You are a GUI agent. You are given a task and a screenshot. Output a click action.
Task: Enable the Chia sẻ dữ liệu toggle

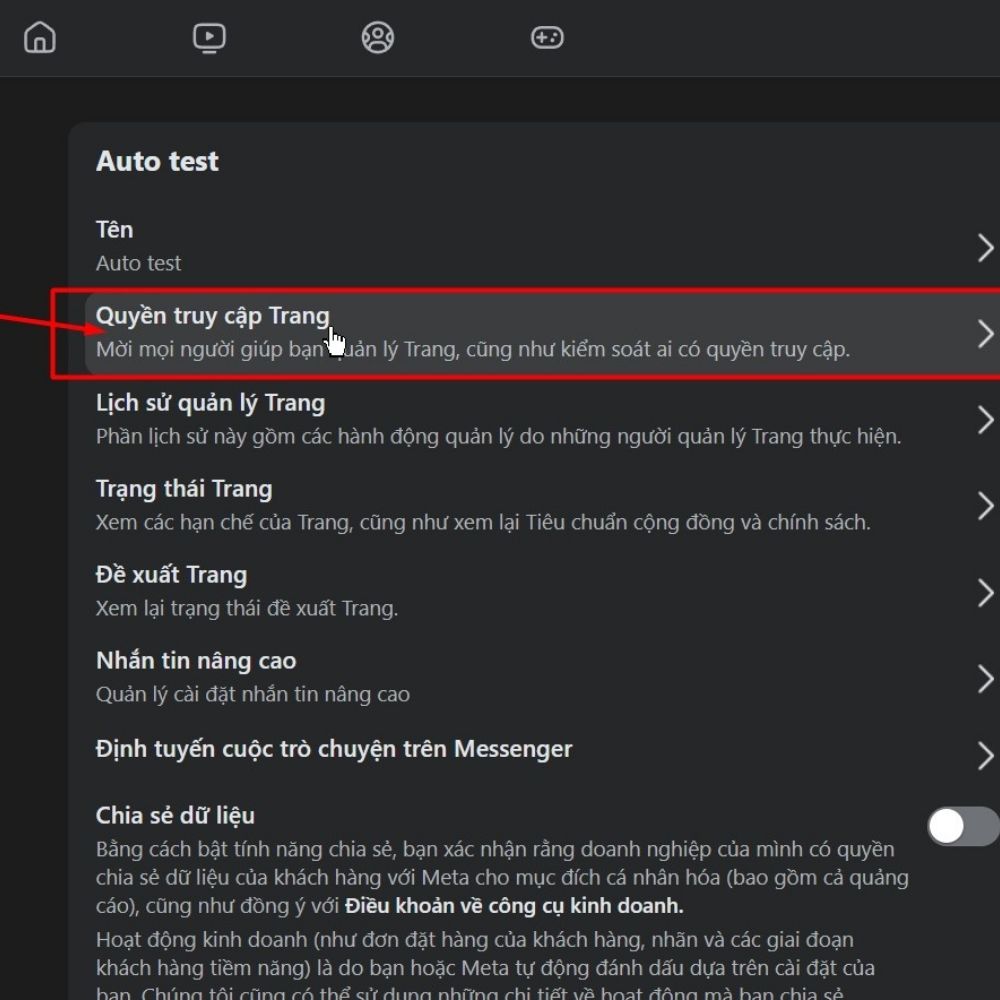tap(962, 827)
